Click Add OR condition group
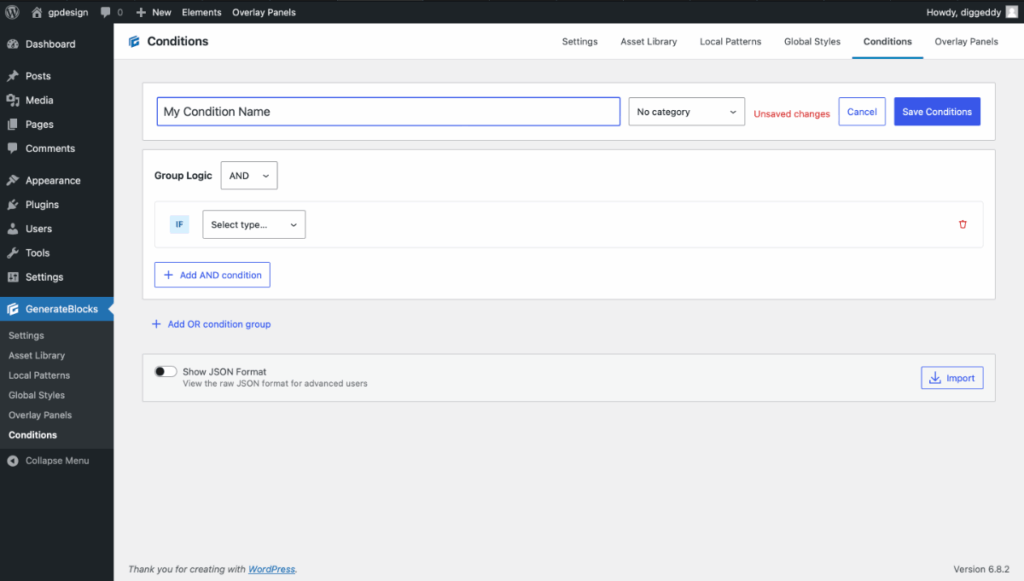 click(x=211, y=324)
